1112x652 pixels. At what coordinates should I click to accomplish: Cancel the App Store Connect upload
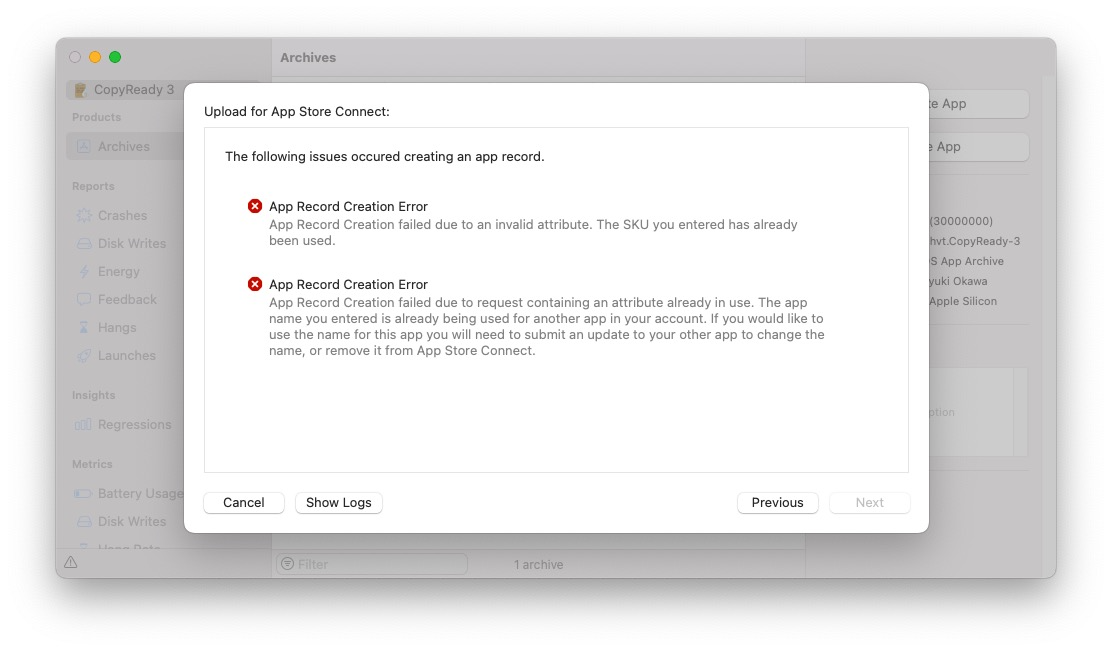[x=243, y=502]
